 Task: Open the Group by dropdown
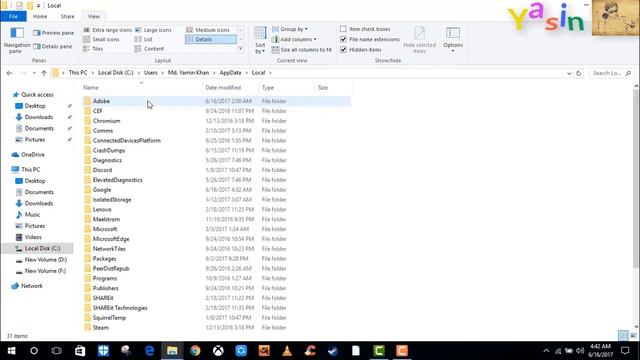coord(290,29)
